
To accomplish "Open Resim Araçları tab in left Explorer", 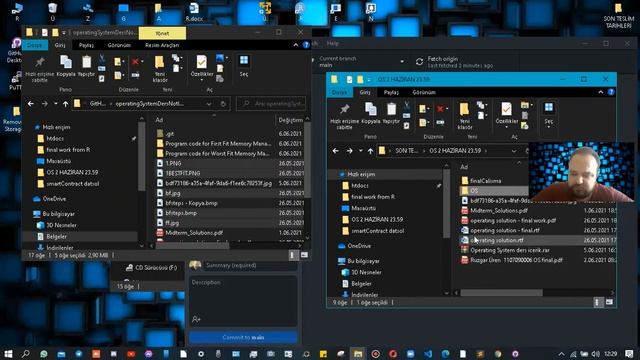I will [162, 45].
